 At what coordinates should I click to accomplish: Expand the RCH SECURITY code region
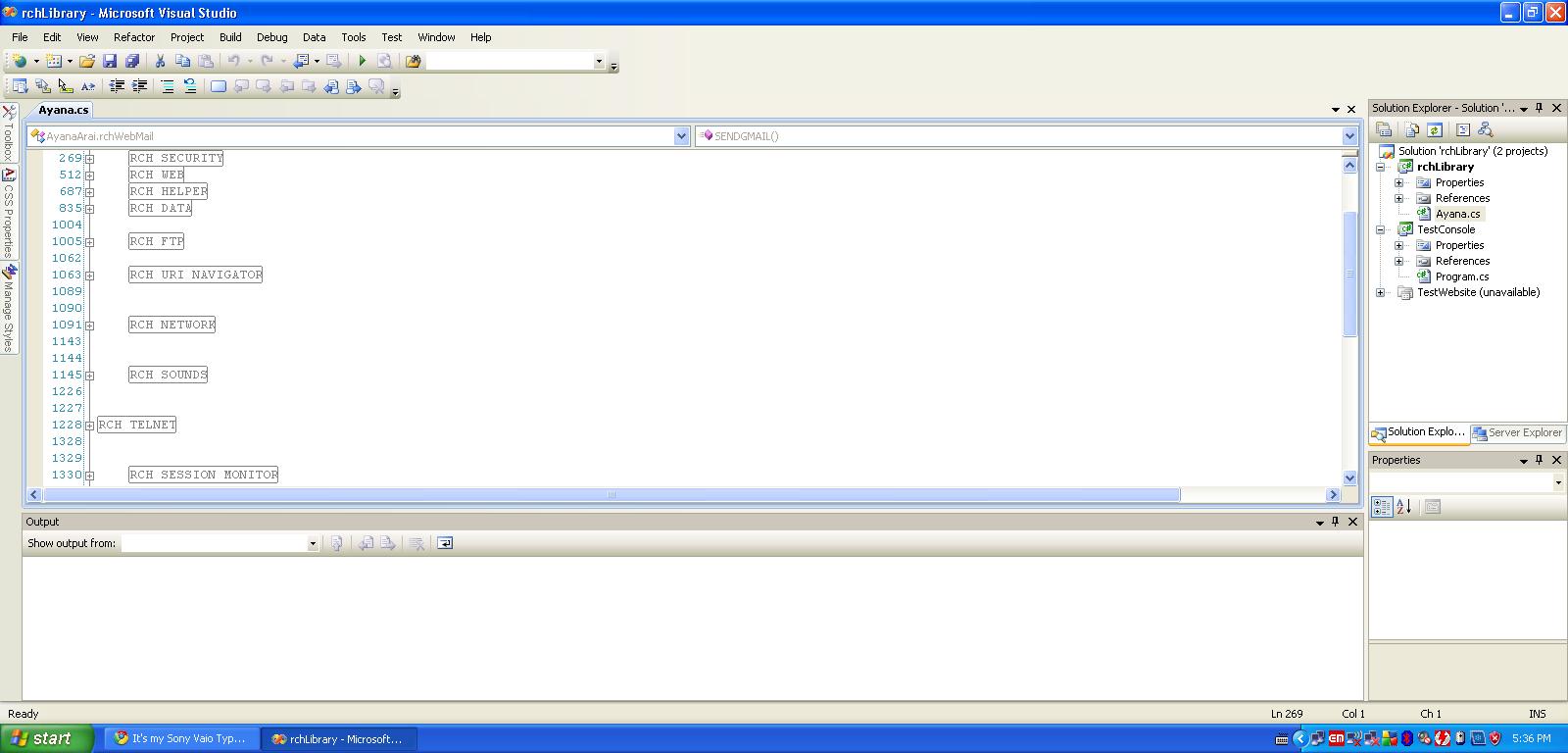tap(89, 158)
